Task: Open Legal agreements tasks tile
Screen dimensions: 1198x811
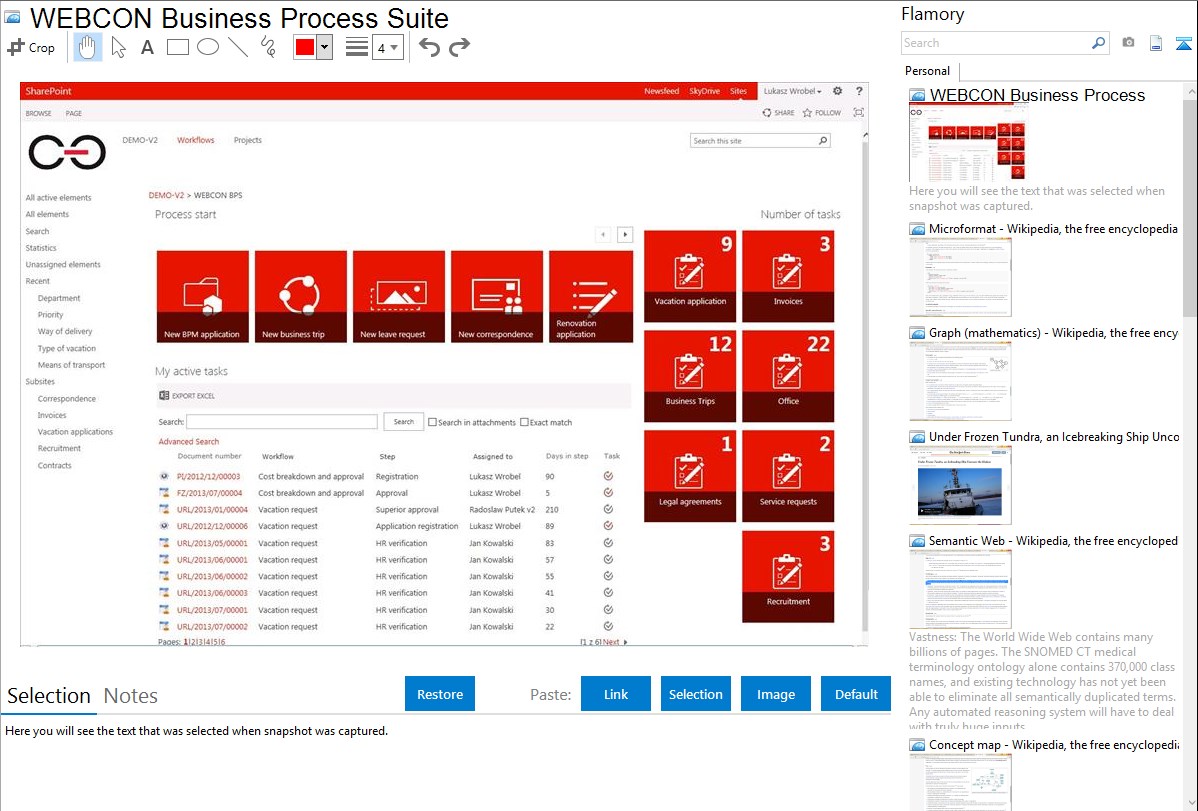Action: tap(690, 476)
